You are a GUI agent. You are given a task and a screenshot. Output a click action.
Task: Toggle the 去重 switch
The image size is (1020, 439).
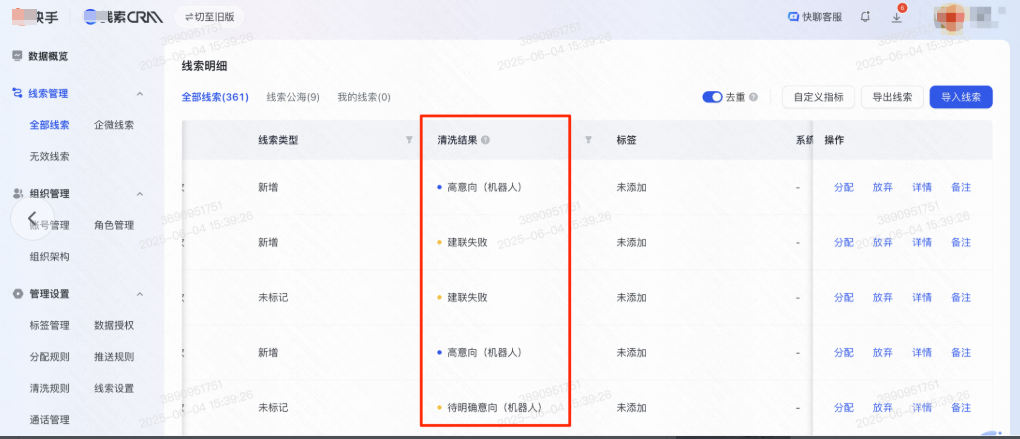click(x=712, y=98)
